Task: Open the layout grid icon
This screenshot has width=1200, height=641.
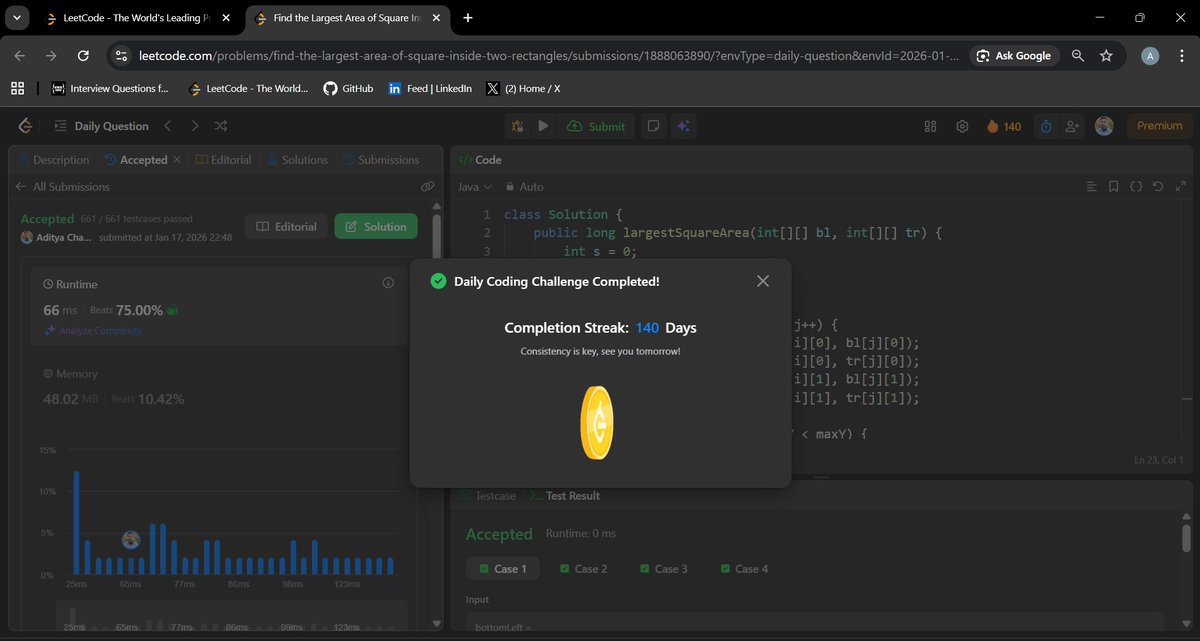Action: pyautogui.click(x=930, y=126)
